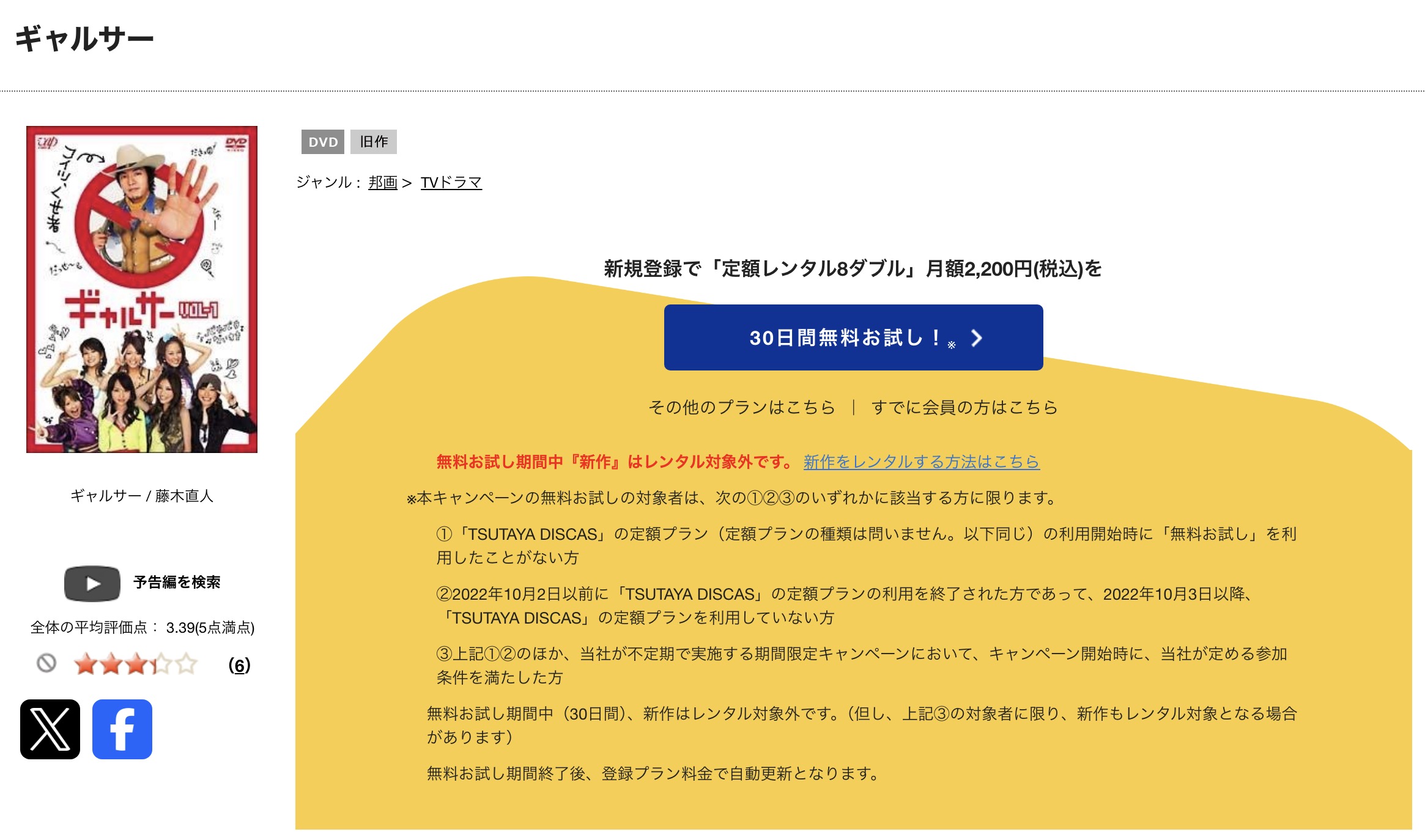Select the first rating star
This screenshot has width=1425, height=840.
(x=86, y=664)
